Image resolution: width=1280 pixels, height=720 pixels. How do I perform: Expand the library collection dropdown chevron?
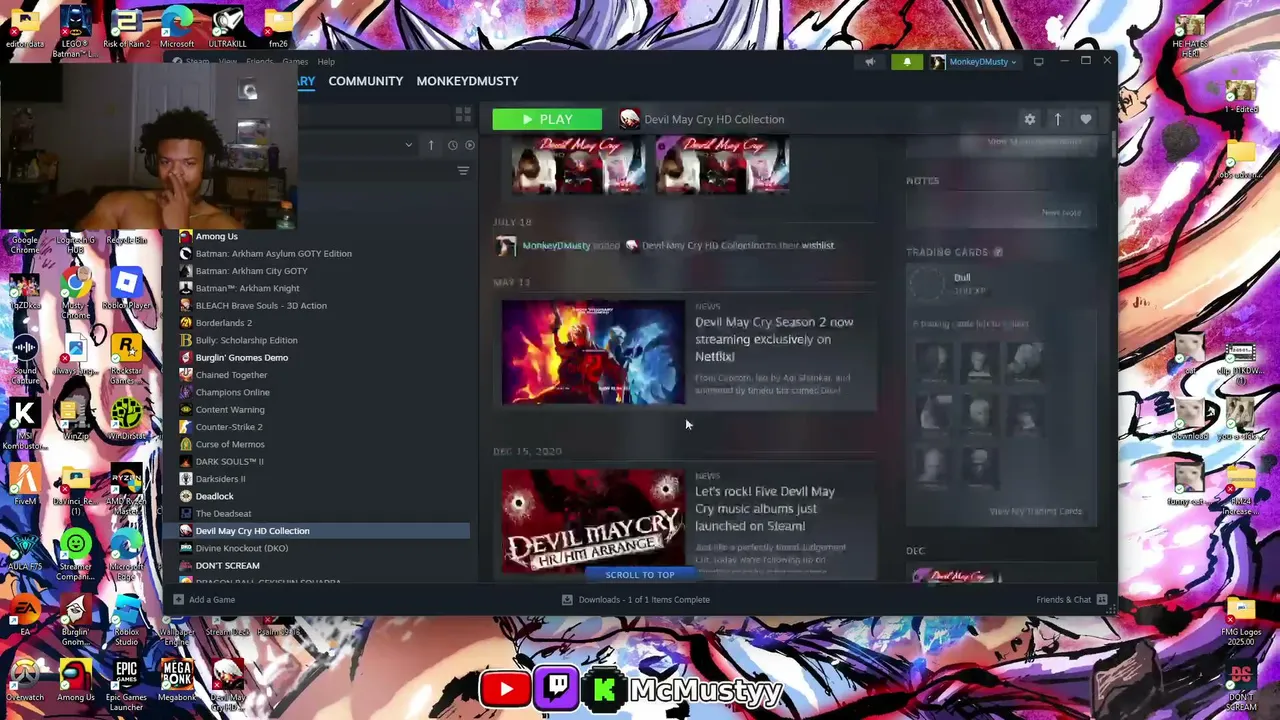tap(408, 145)
